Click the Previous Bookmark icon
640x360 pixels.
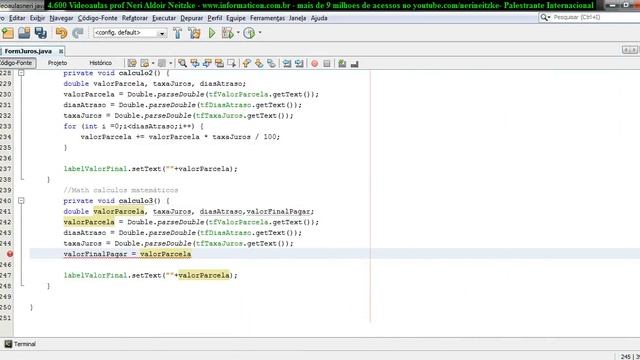click(247, 63)
